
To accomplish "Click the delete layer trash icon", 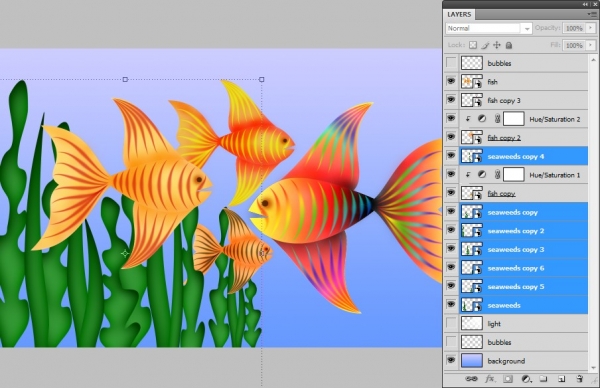I will (579, 379).
